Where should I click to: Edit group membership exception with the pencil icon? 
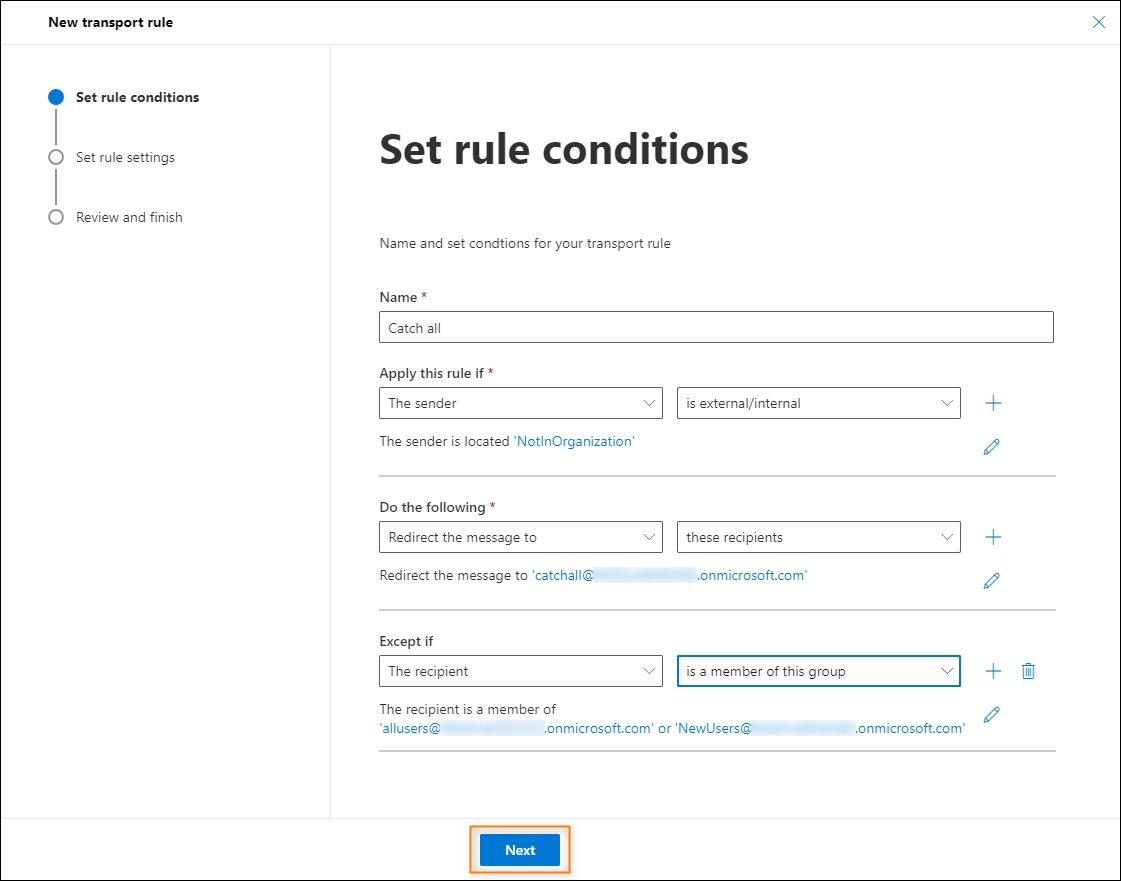click(992, 714)
